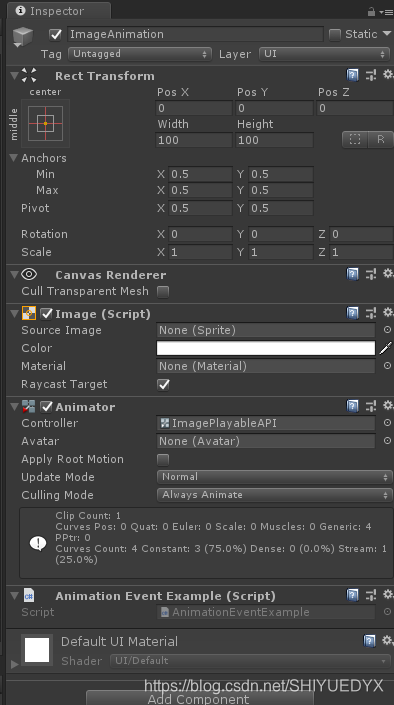This screenshot has height=705, width=394.
Task: Open Default UI Material help icon
Action: tap(369, 640)
